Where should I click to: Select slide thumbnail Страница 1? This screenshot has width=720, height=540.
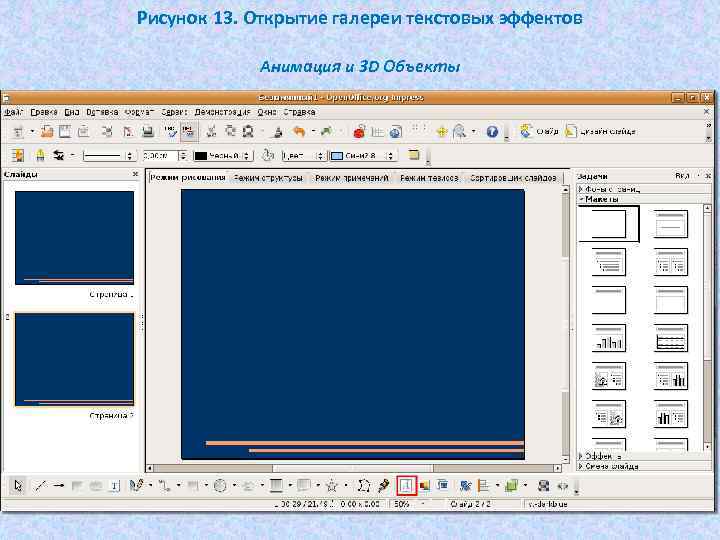[x=74, y=238]
